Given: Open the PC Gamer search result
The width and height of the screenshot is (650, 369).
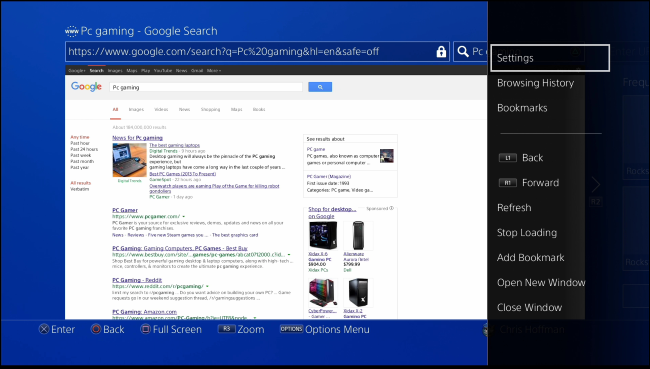Looking at the screenshot, I should [125, 210].
